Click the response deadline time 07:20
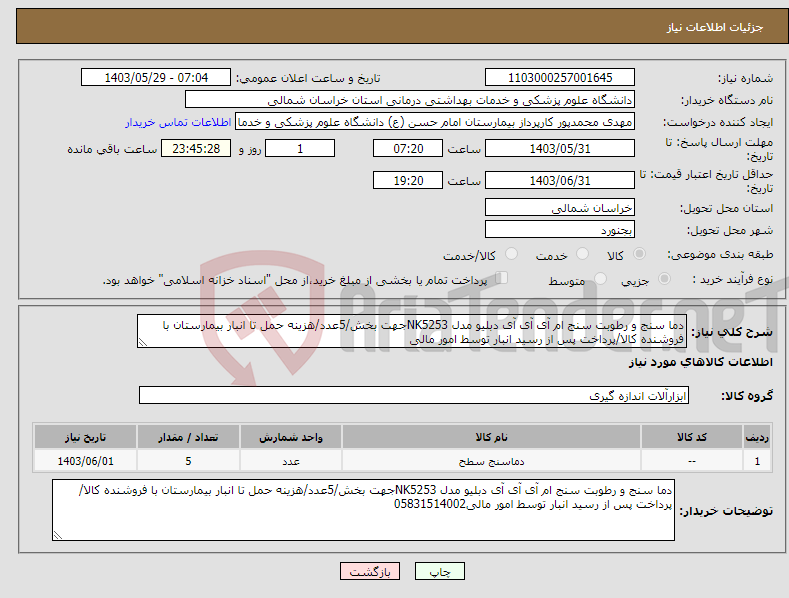Viewport: 789px width, 598px height. tap(408, 148)
